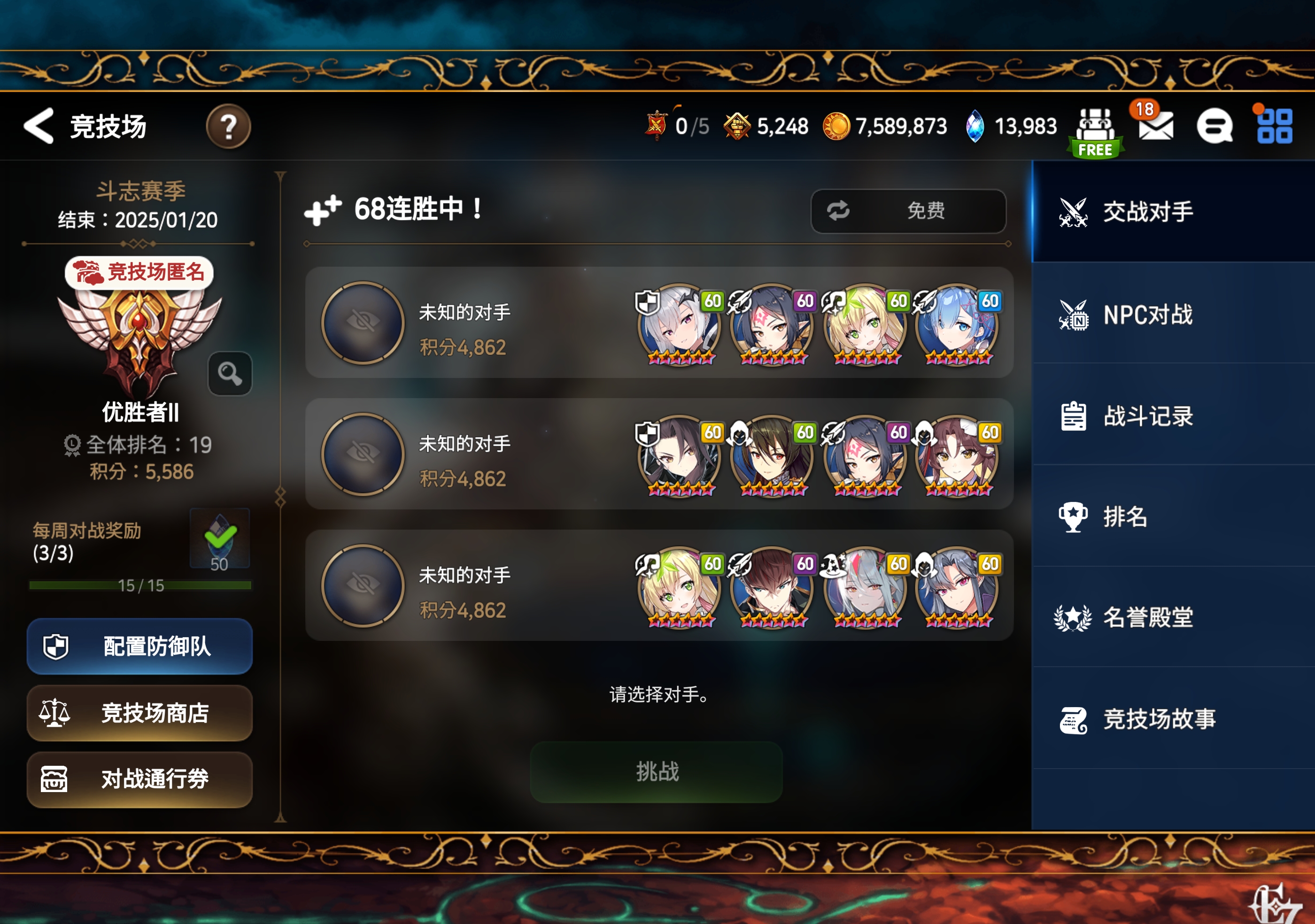Open the question mark help icon

click(x=228, y=126)
